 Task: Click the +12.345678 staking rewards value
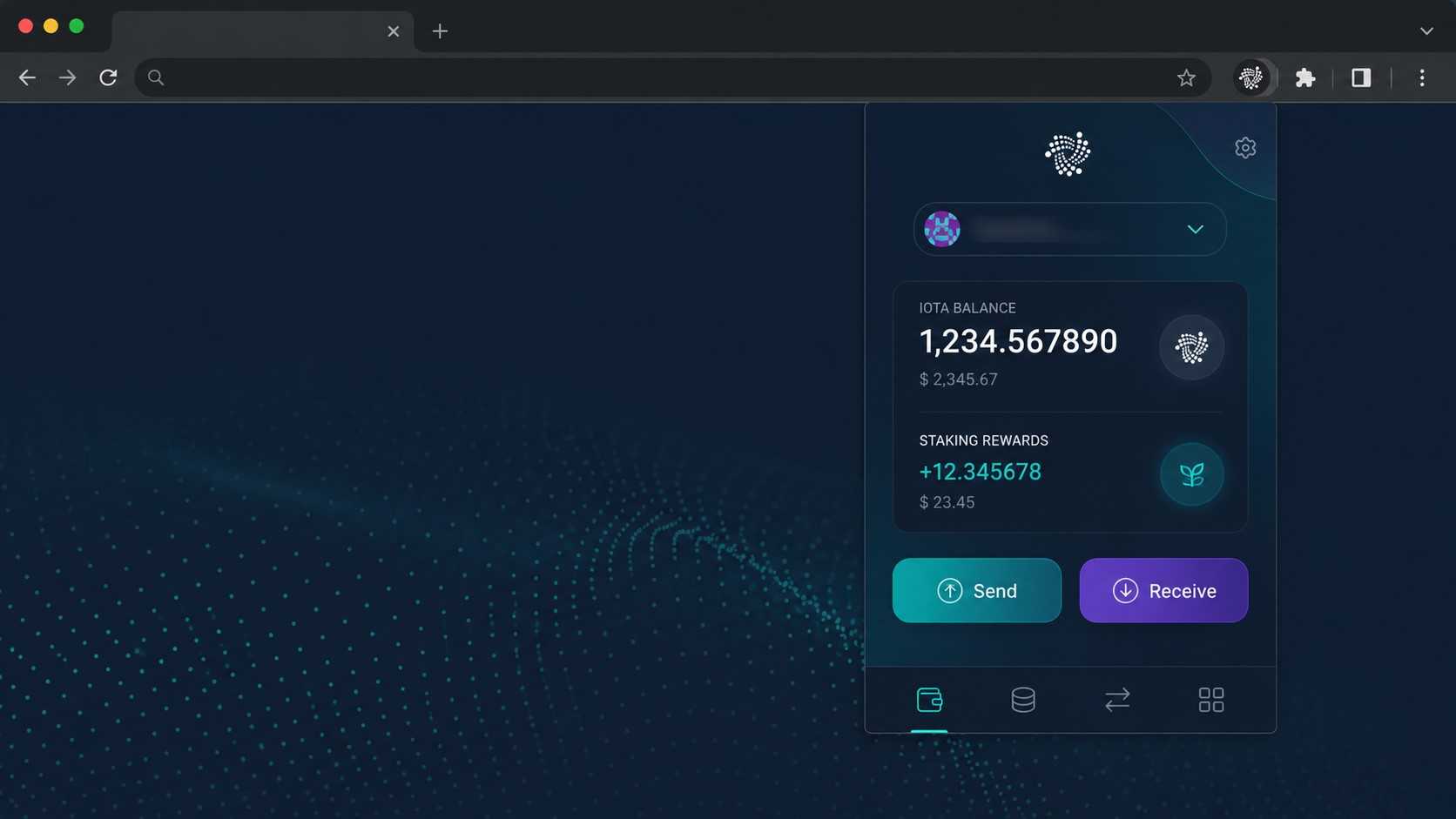(981, 472)
